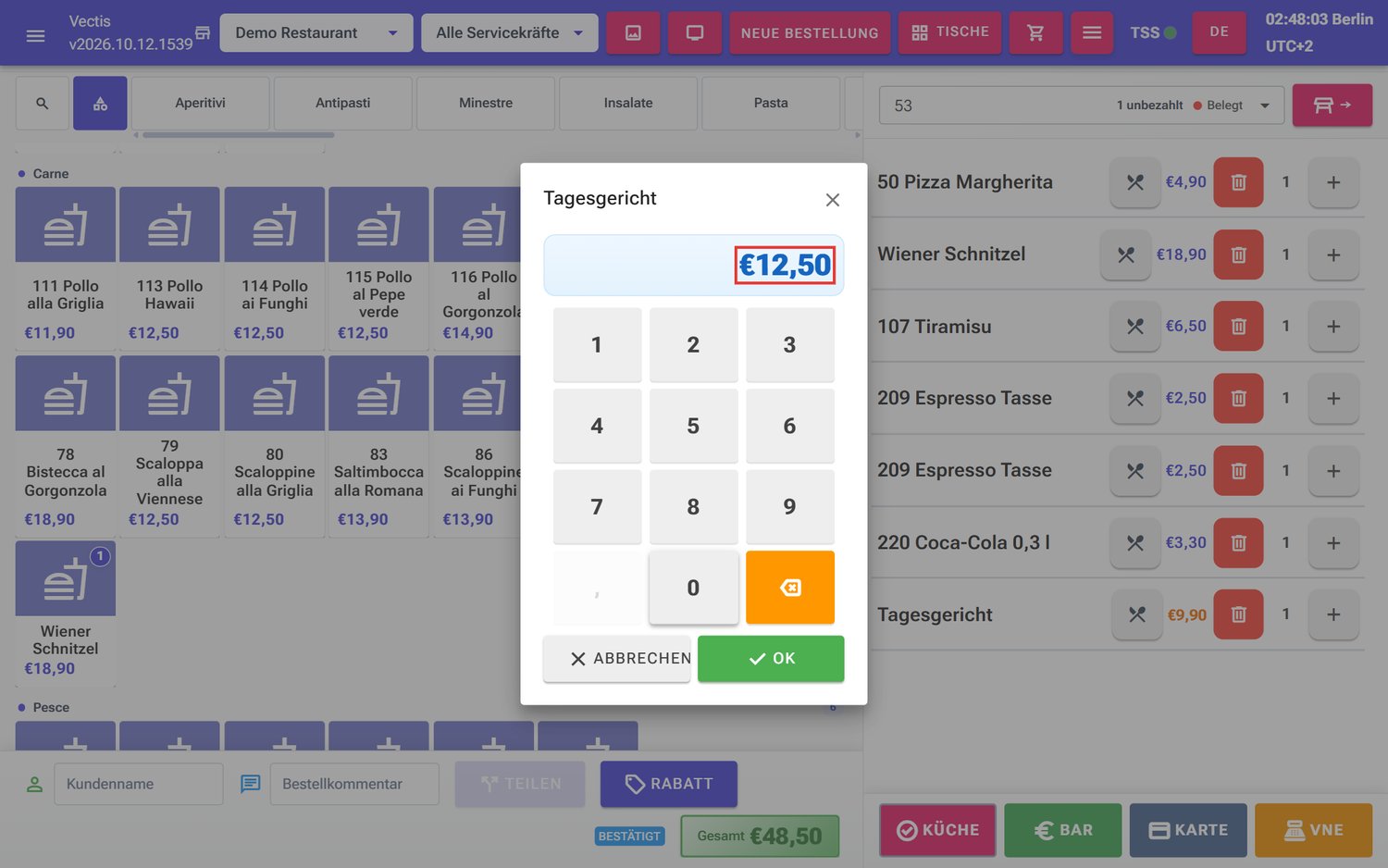Image resolution: width=1388 pixels, height=868 pixels.
Task: Open the hamburger menu beside Vectis
Action: coord(35,35)
